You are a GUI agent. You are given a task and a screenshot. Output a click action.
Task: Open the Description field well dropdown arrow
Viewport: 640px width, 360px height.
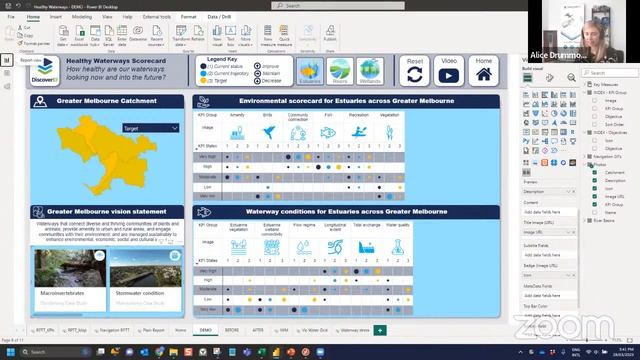point(568,191)
